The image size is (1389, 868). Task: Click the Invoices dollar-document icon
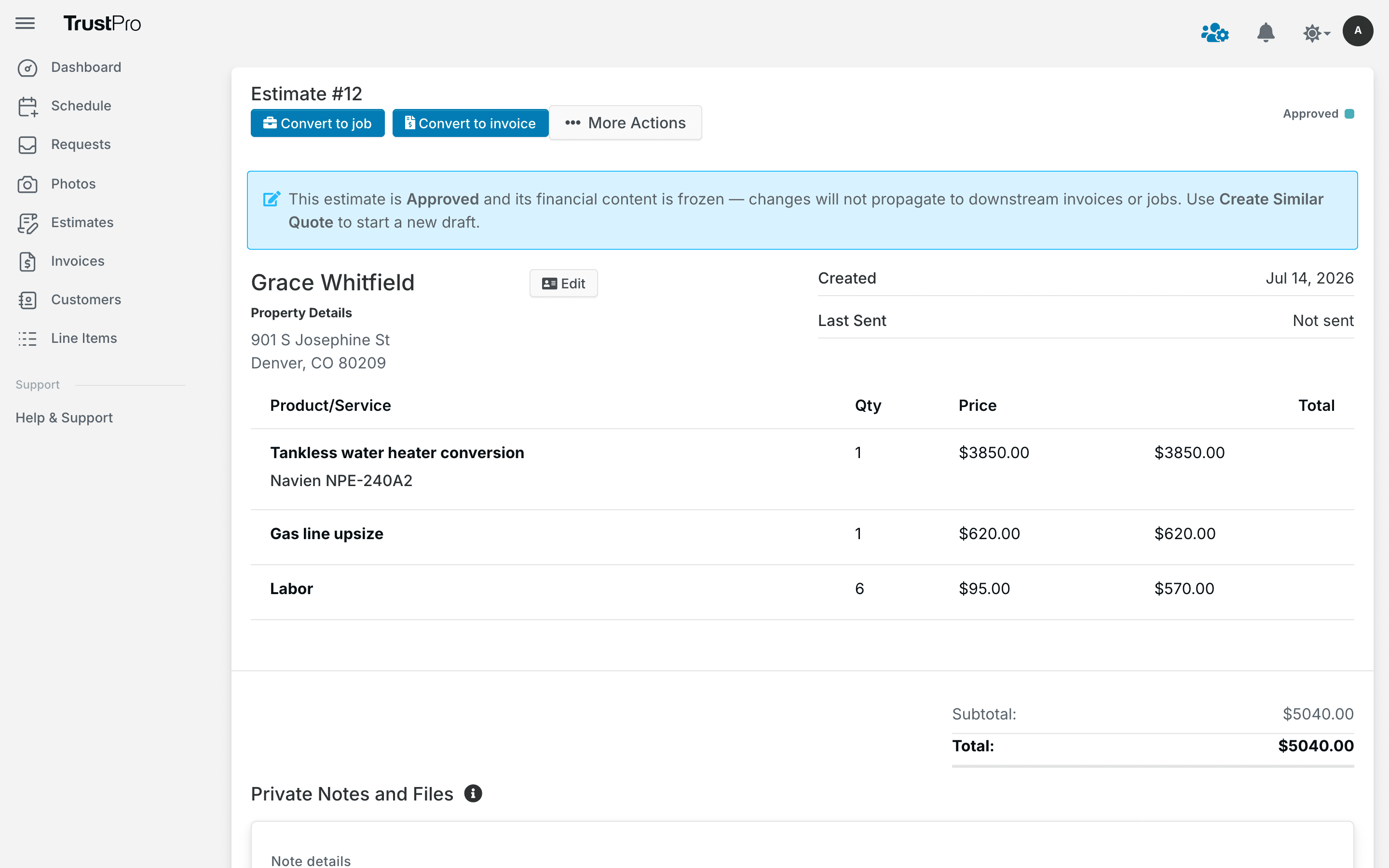click(x=27, y=261)
